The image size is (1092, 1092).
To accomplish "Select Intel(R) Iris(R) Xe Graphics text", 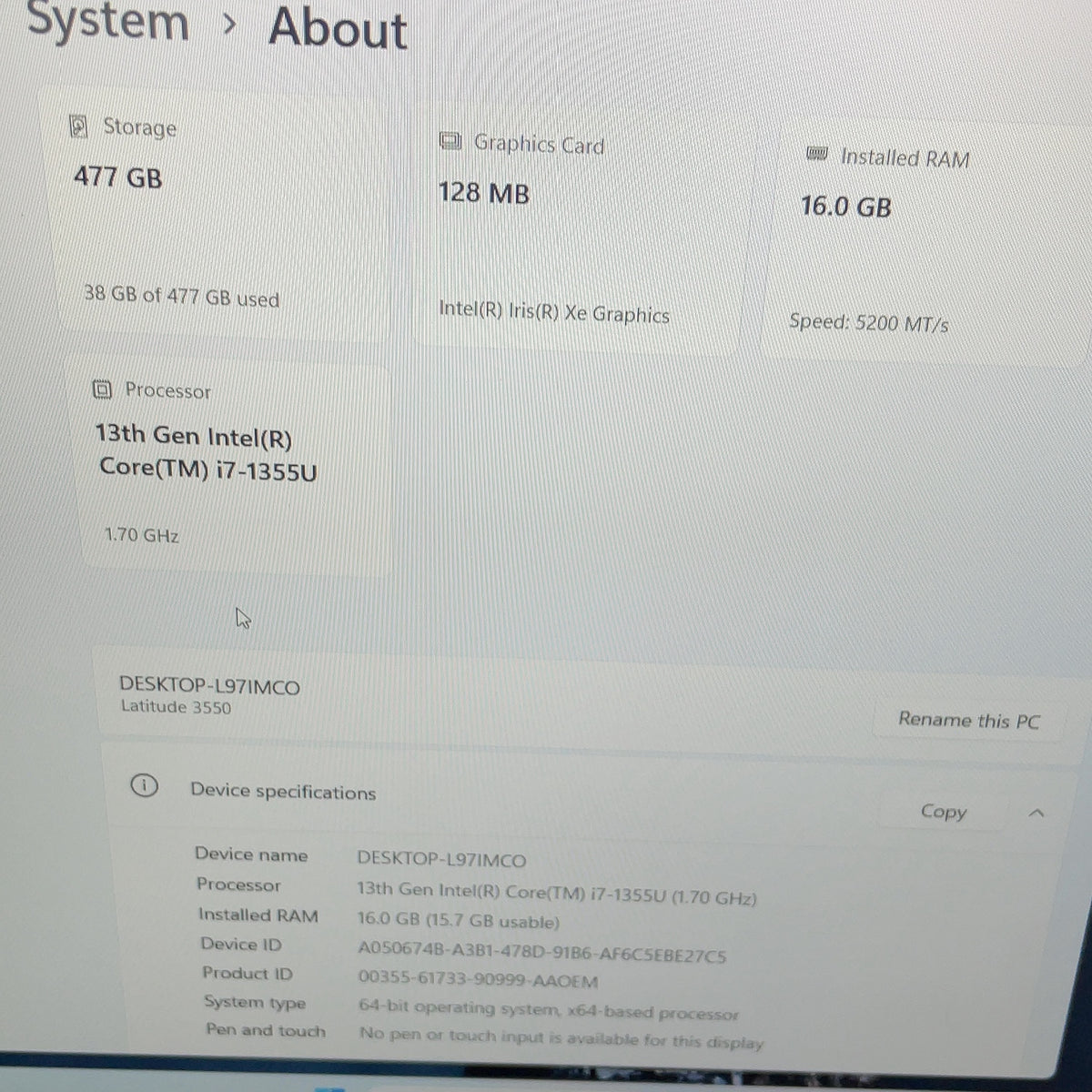I will point(554,312).
